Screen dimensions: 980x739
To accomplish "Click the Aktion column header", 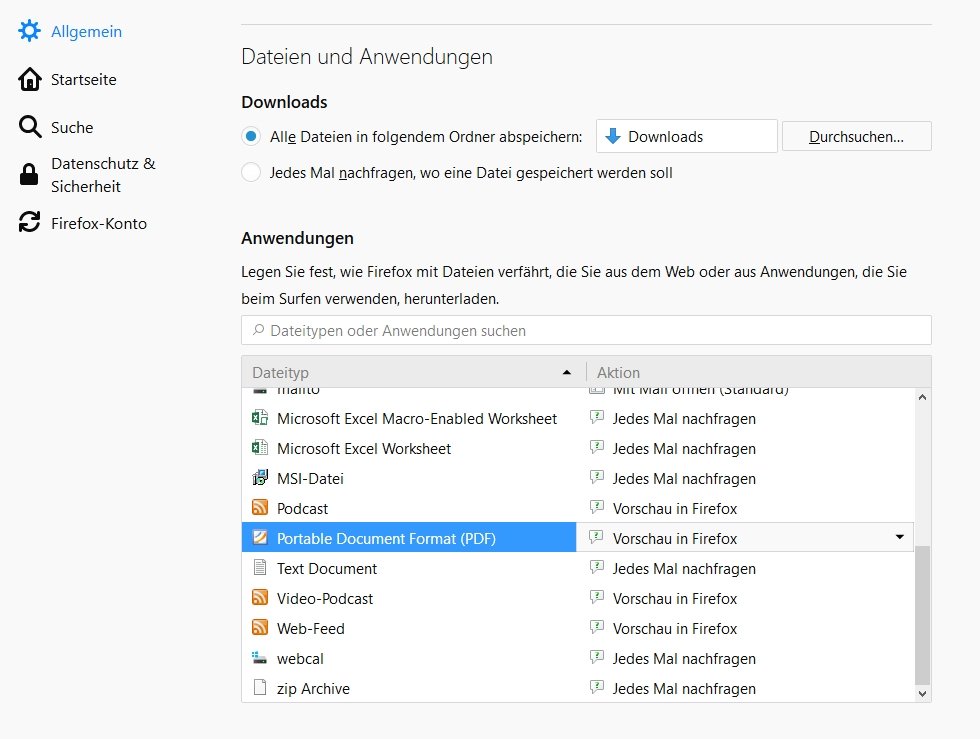I will pyautogui.click(x=750, y=372).
